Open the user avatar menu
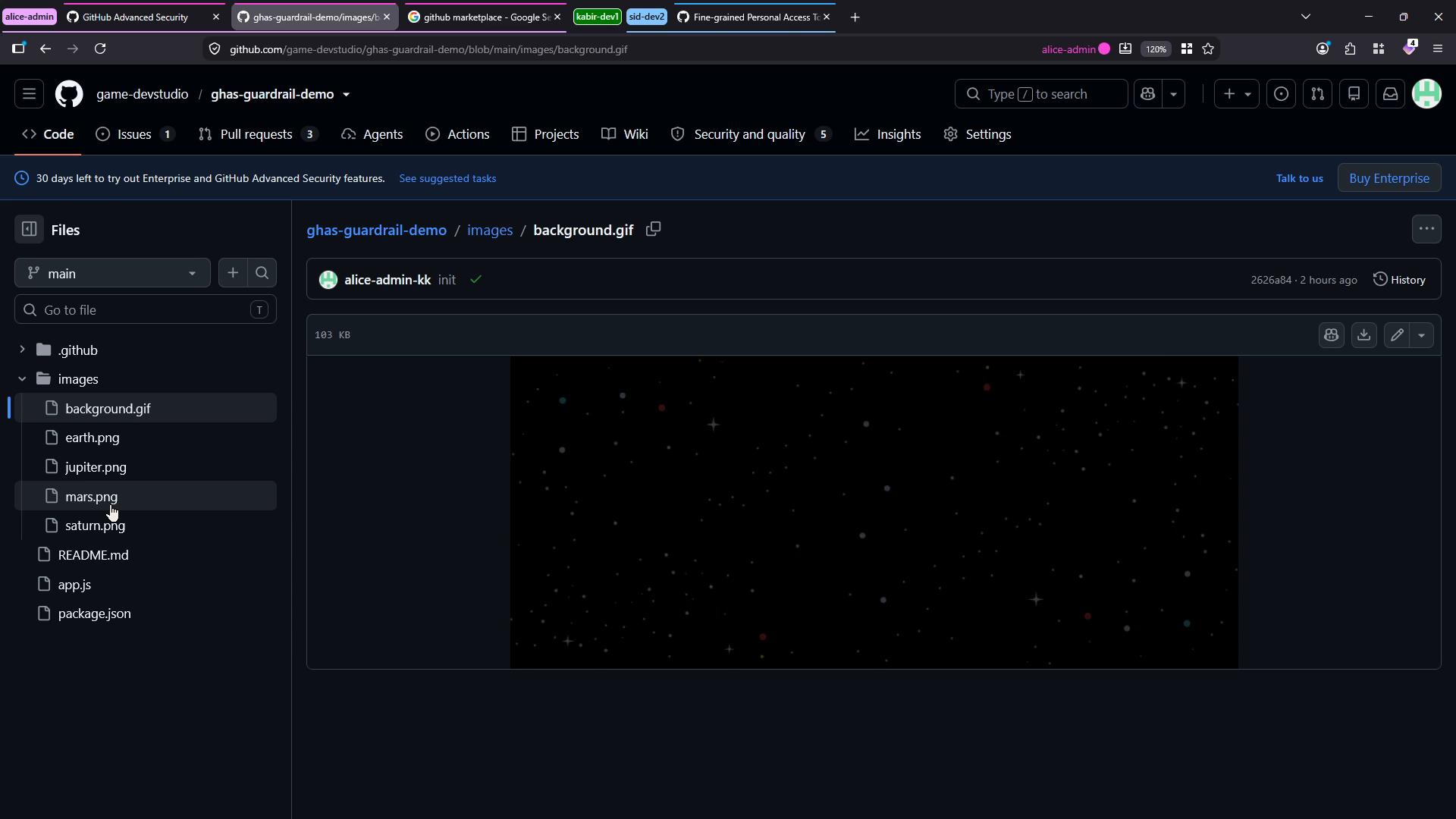1456x819 pixels. tap(1426, 94)
